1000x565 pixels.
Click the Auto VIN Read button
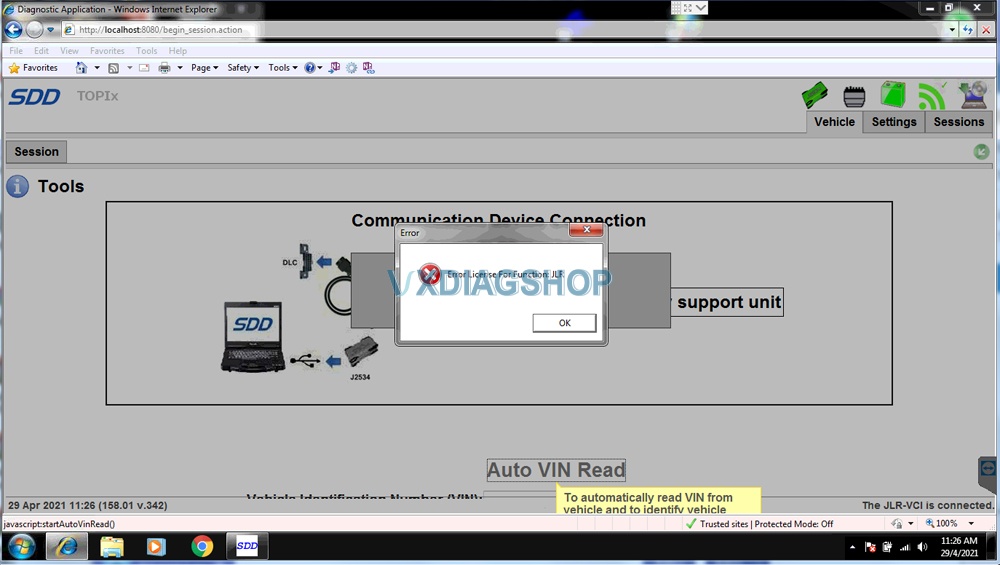[x=556, y=470]
